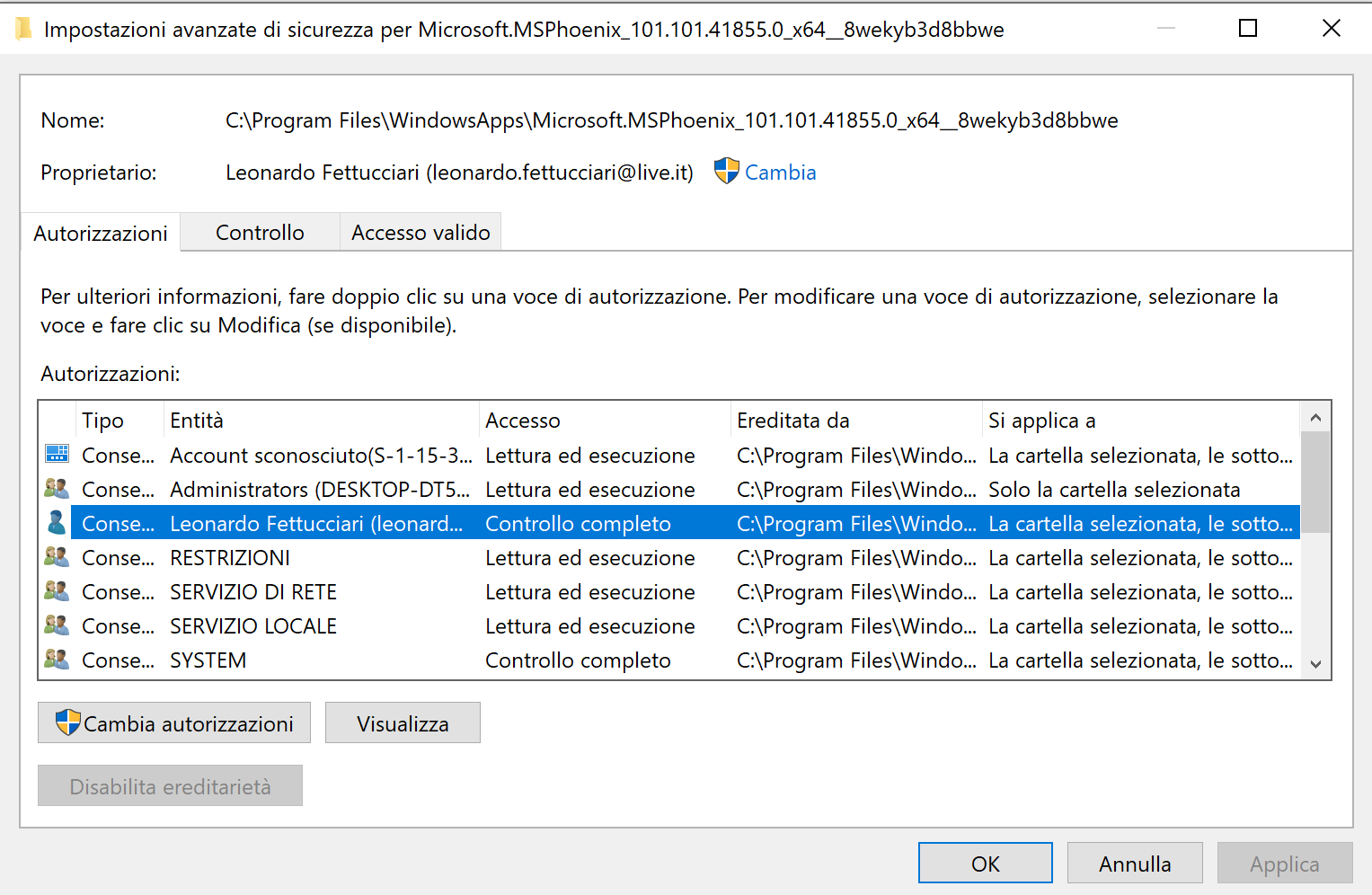The height and width of the screenshot is (895, 1372).
Task: Click Controllo completo in the Leonardo Fettucciari row
Action: tap(578, 523)
